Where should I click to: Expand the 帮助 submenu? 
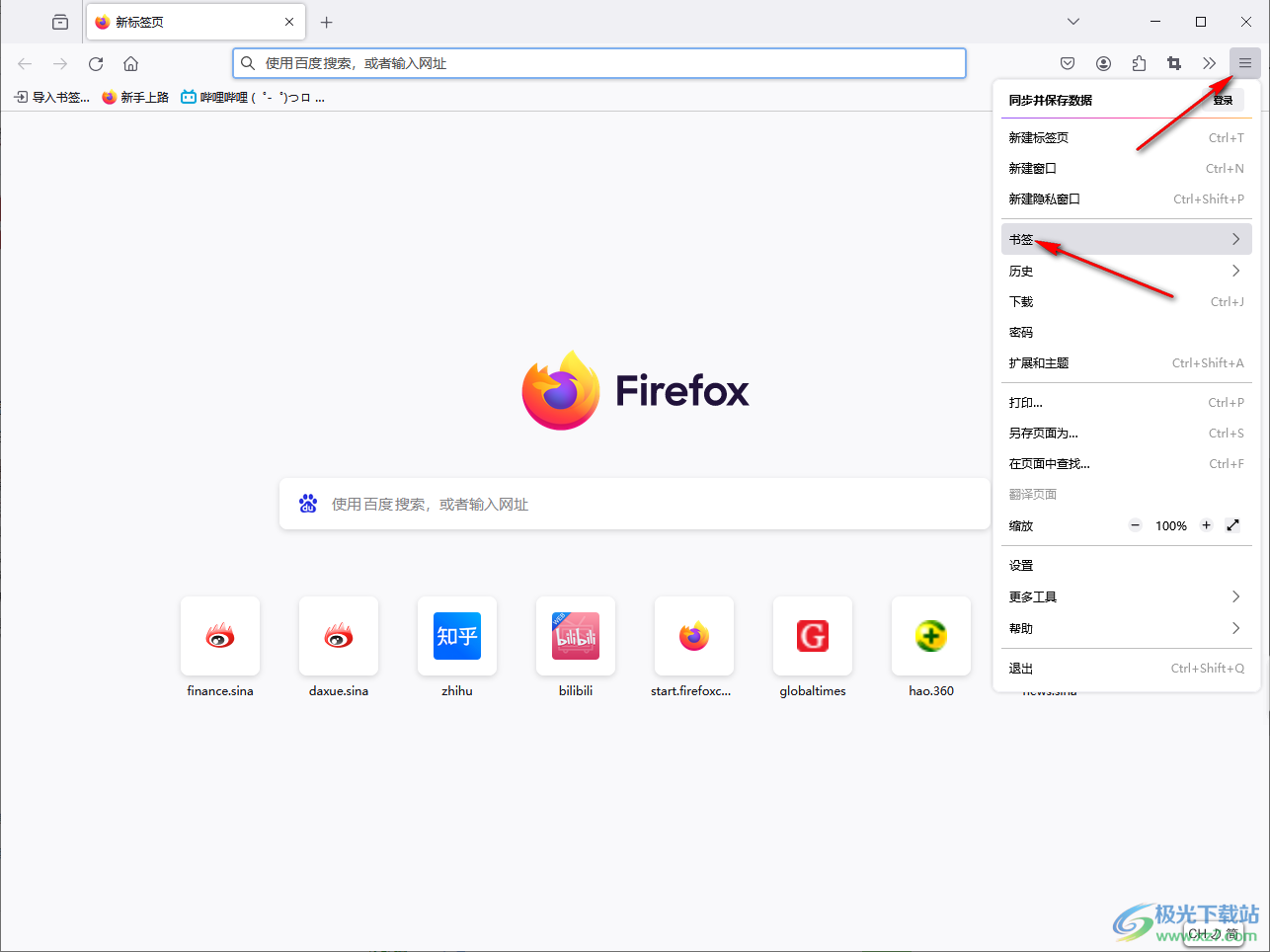1126,628
